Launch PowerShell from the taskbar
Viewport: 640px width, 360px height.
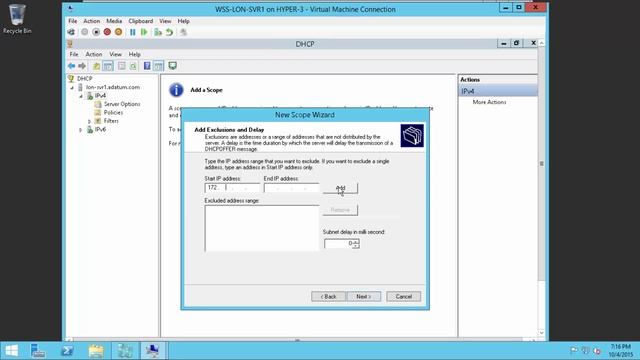67,351
